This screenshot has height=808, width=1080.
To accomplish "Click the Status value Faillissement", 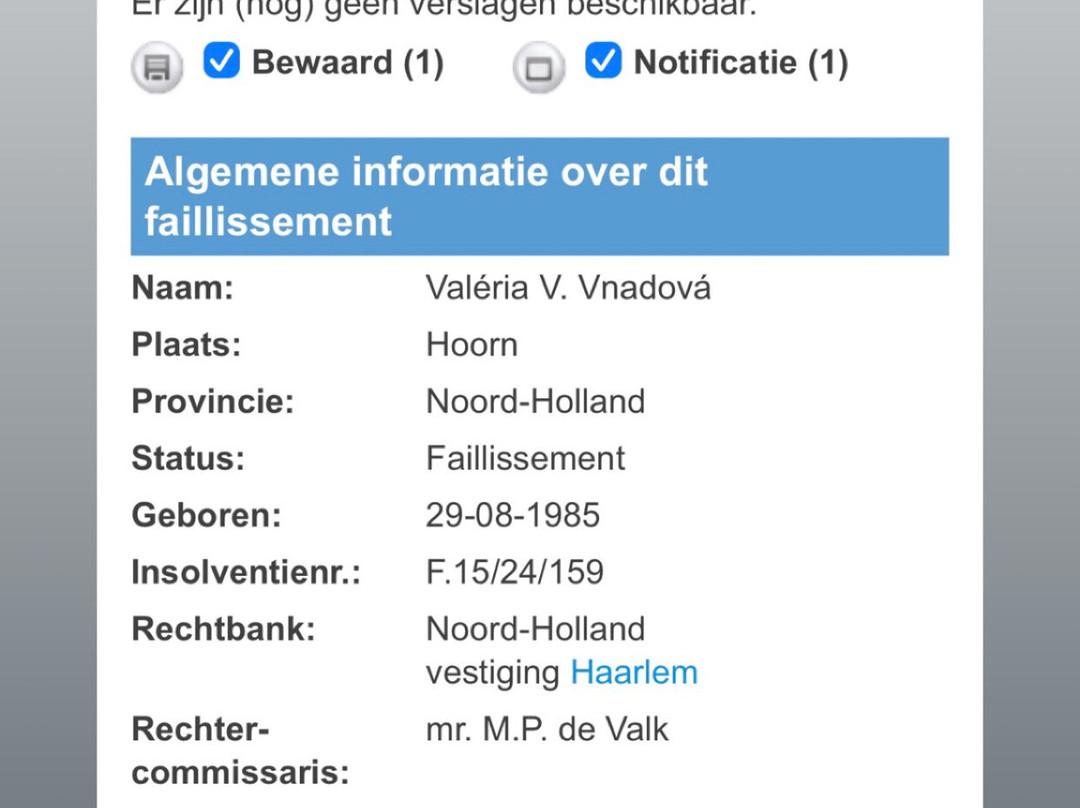I will 525,458.
